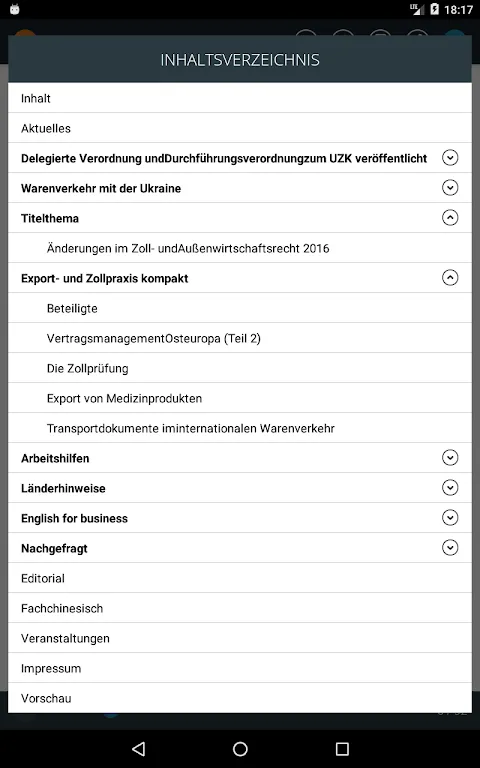This screenshot has width=480, height=768.
Task: Open the Aktuelles entry
Action: [240, 128]
